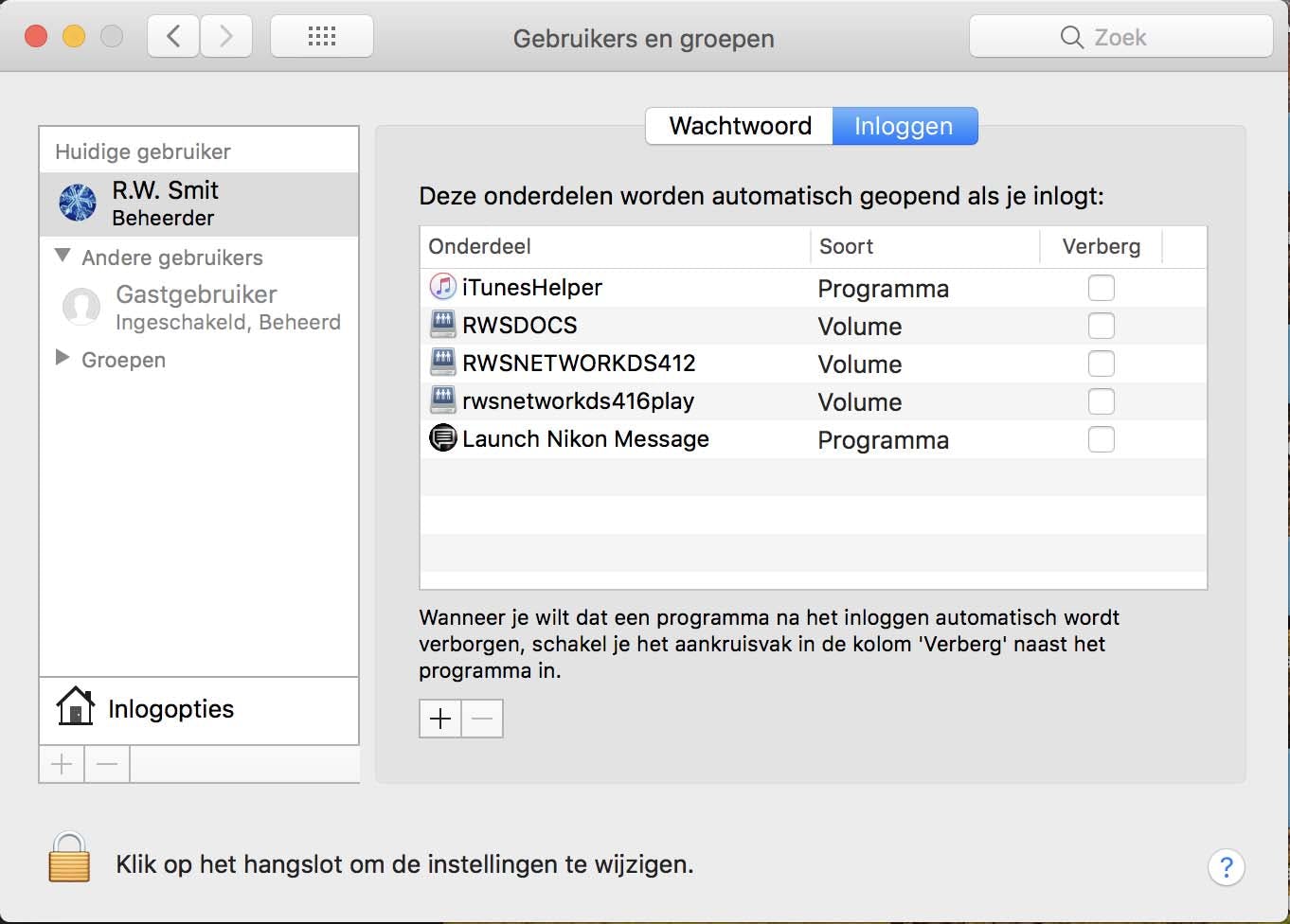1290x924 pixels.
Task: Select the Launch Nikon Message item name
Action: point(585,438)
